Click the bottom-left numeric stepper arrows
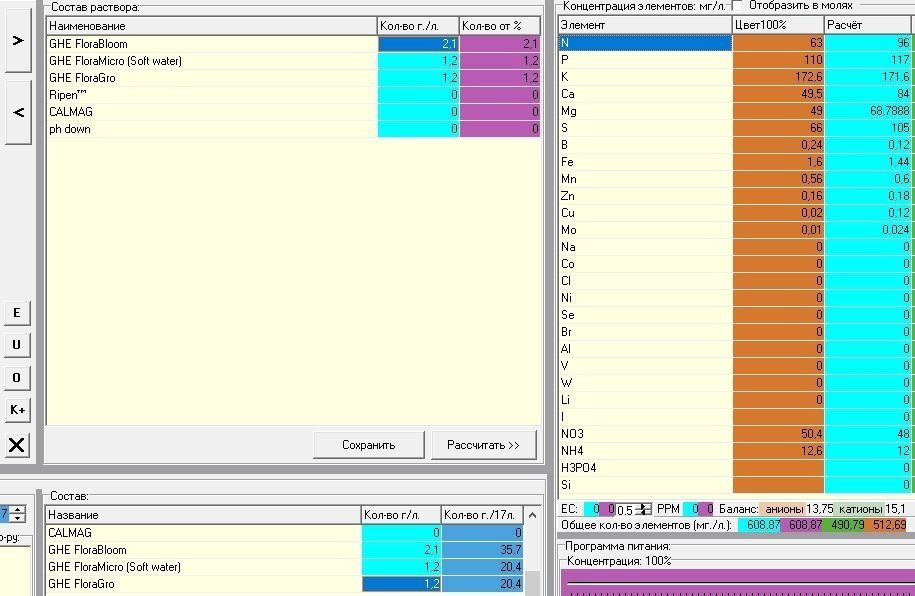 18,514
